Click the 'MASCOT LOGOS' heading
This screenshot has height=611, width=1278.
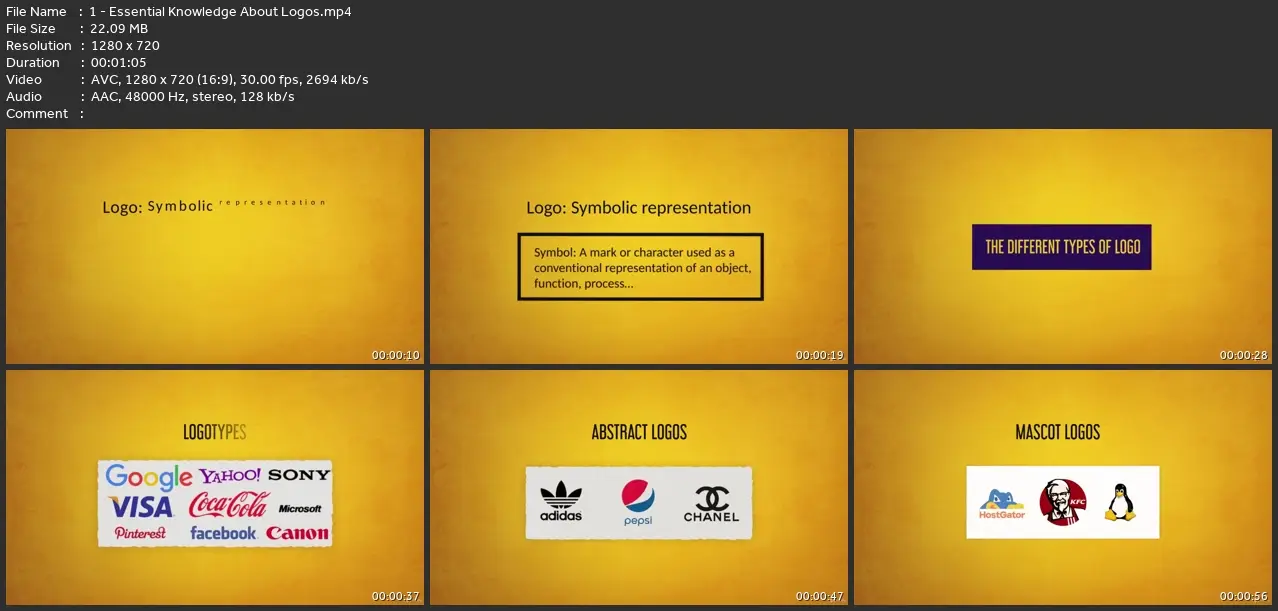click(1057, 432)
